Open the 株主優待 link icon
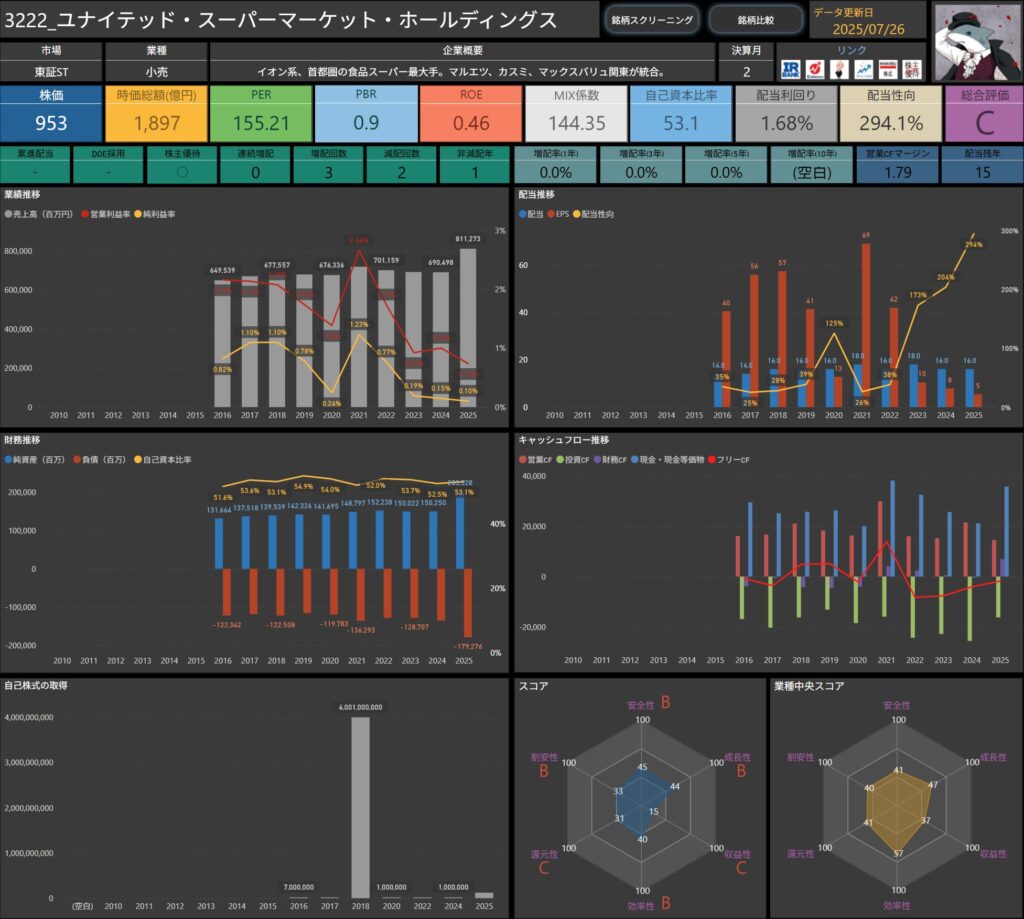The image size is (1024, 919). (x=912, y=69)
